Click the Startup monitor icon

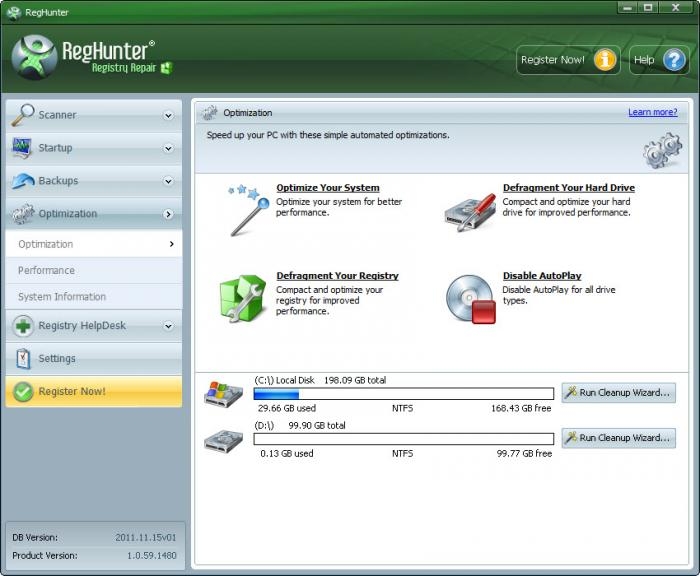(x=22, y=148)
